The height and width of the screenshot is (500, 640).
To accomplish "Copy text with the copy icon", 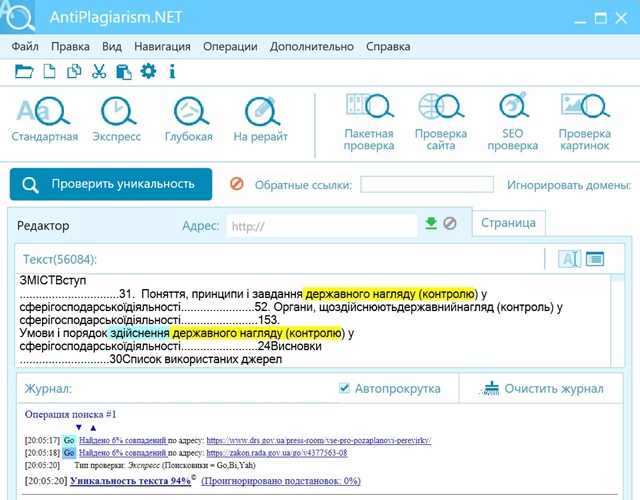I will point(74,71).
